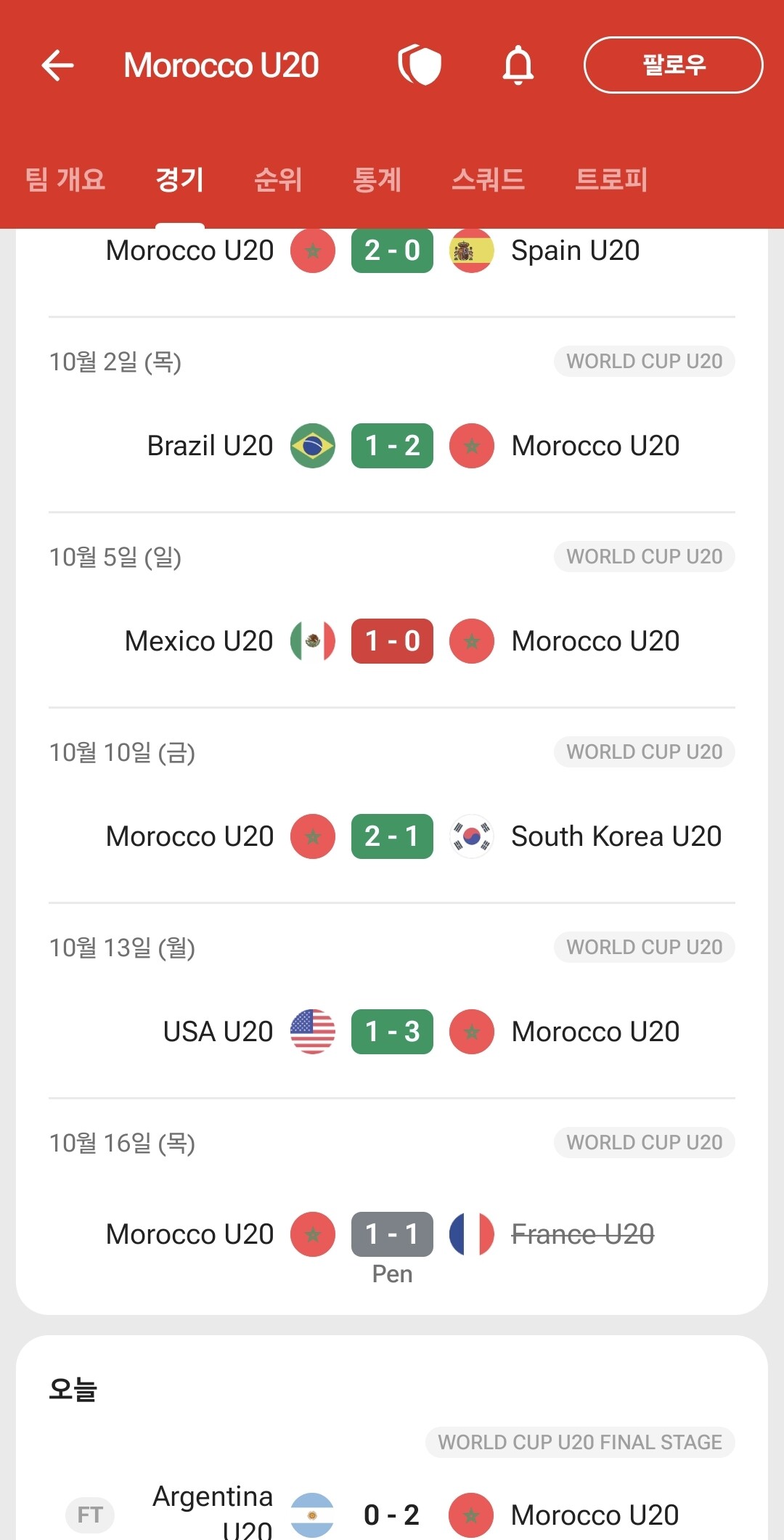
Task: Select the 스쿼드 squad tab
Action: point(488,179)
